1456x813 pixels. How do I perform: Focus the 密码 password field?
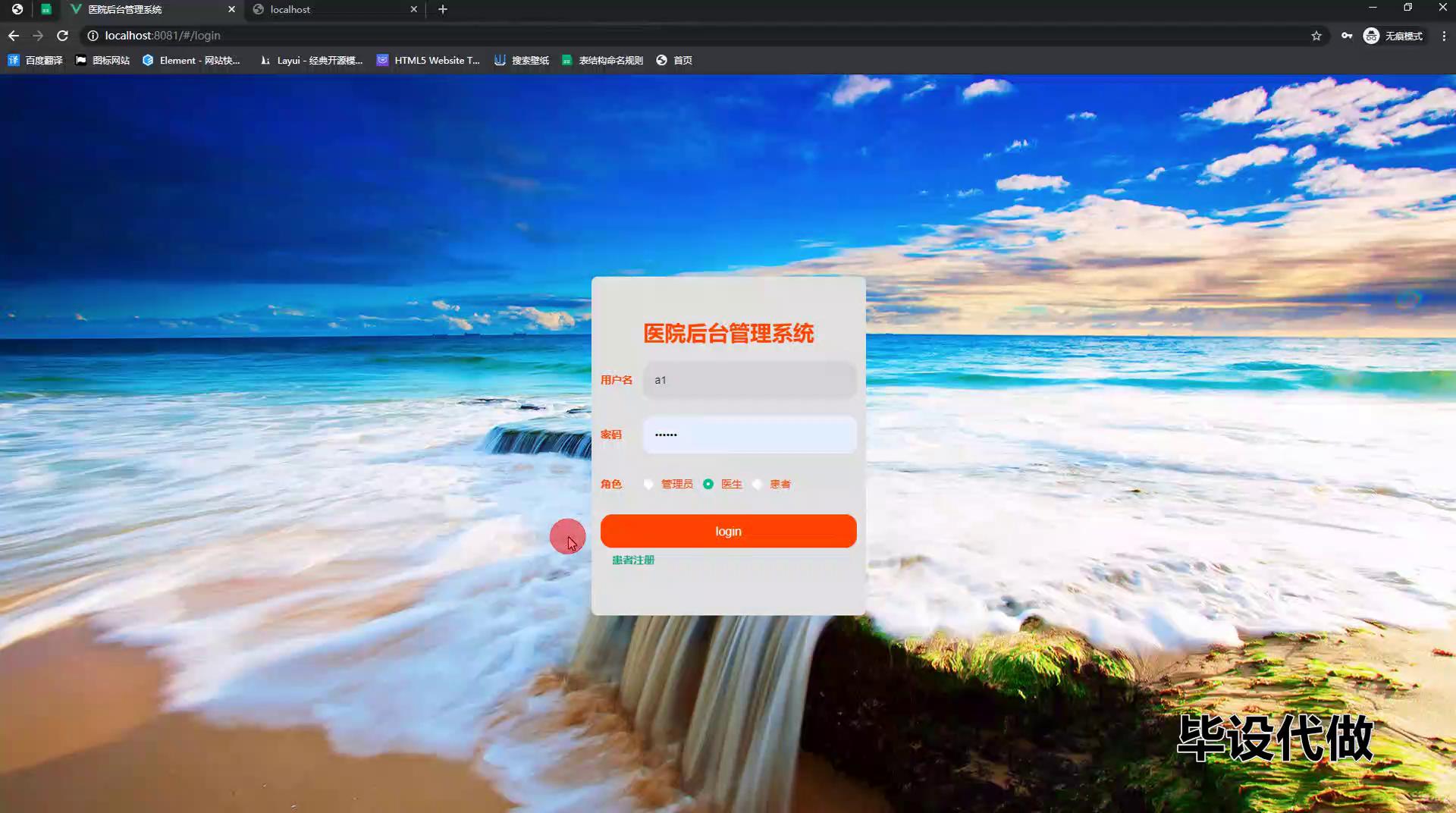click(749, 435)
